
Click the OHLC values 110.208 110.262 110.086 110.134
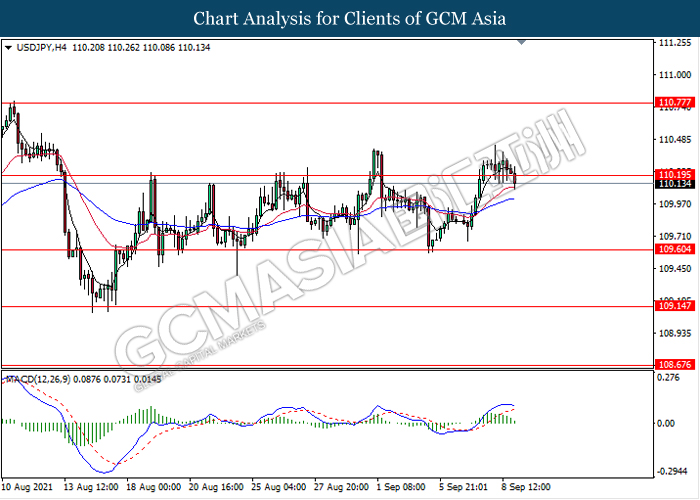(x=141, y=48)
